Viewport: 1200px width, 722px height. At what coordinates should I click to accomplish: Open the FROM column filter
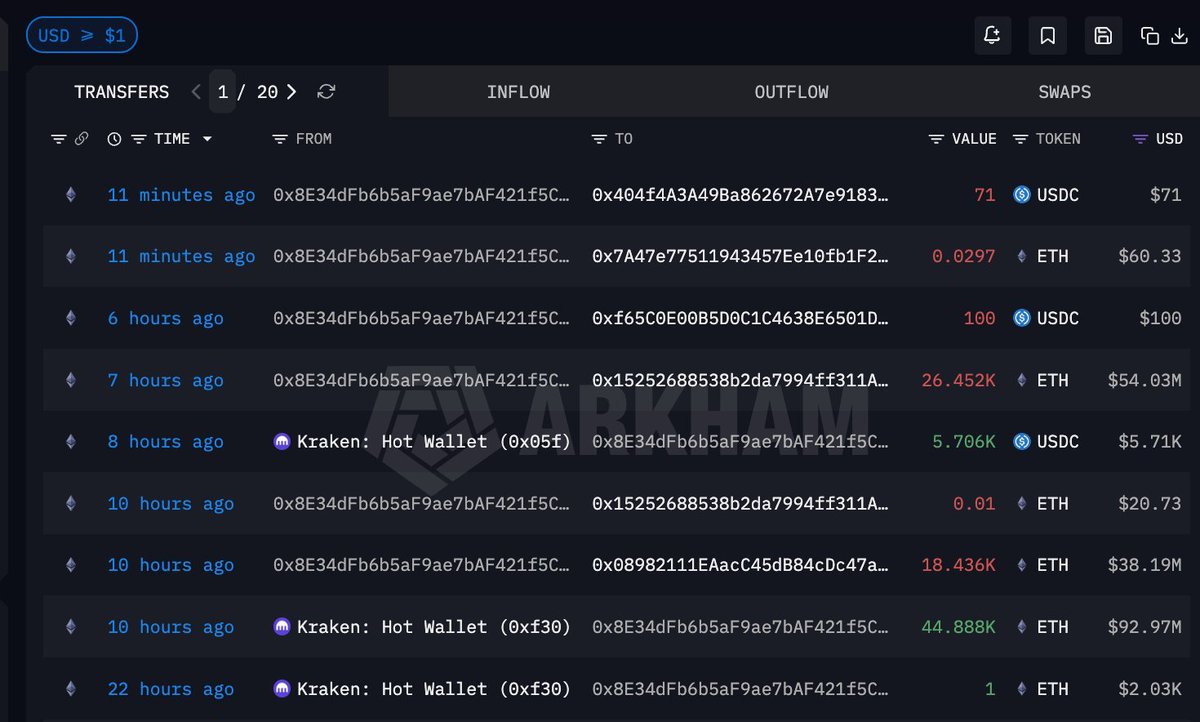pos(280,139)
